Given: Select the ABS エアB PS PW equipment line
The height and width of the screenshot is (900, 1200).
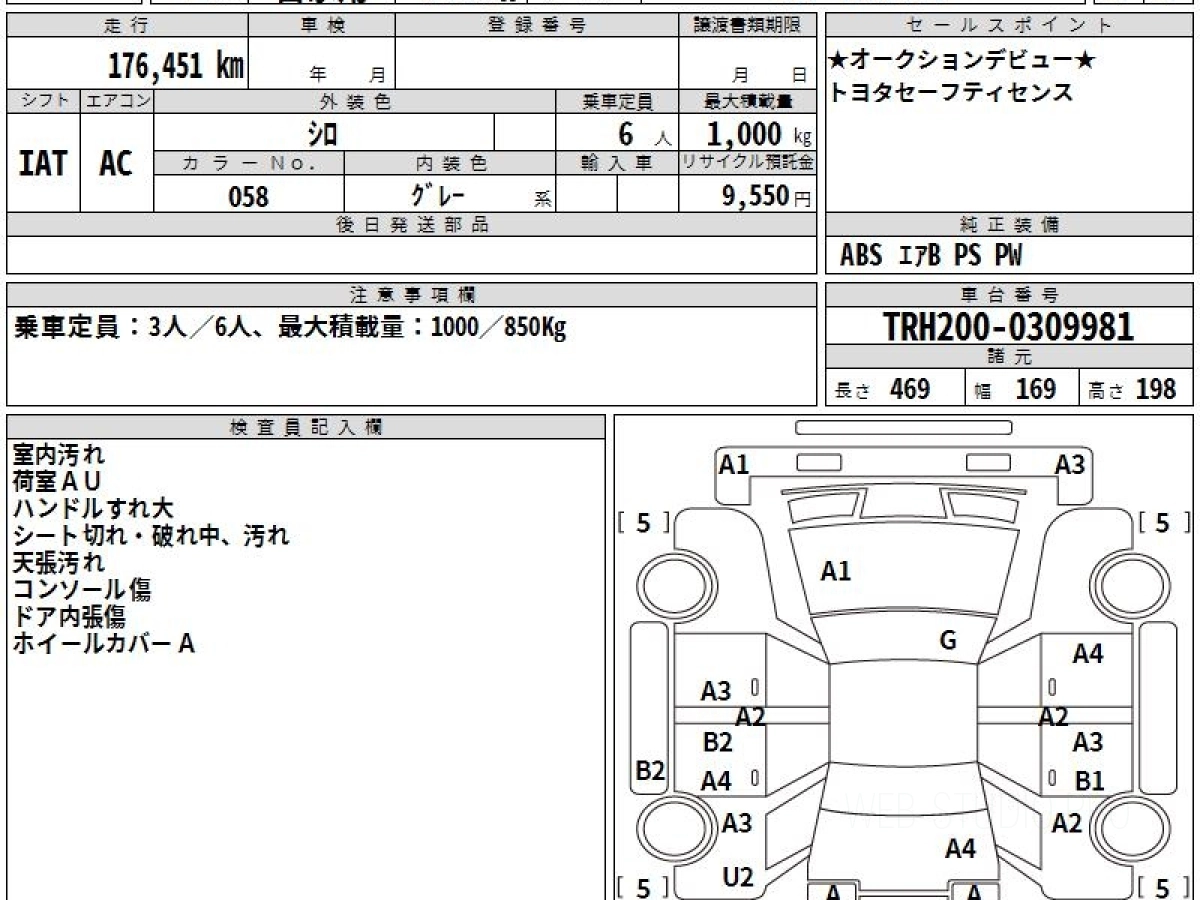Looking at the screenshot, I should pyautogui.click(x=931, y=256).
